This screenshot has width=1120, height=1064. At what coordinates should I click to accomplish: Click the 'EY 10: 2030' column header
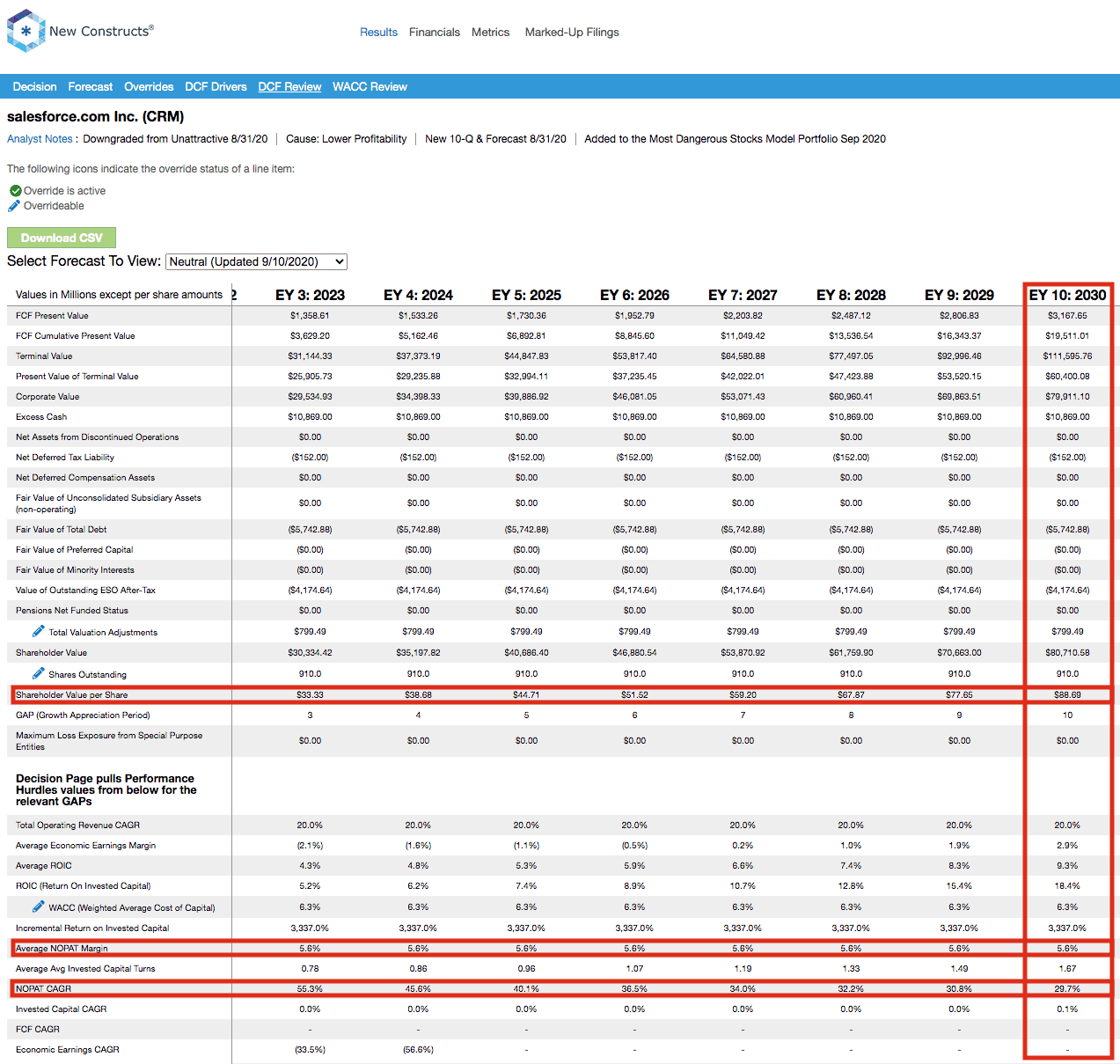[1067, 295]
